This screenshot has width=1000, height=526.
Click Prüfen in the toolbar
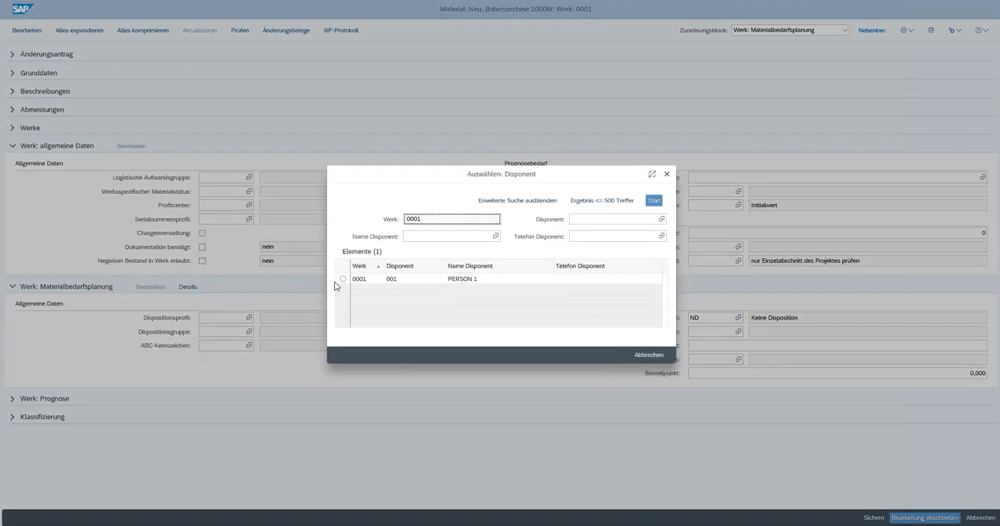240,30
